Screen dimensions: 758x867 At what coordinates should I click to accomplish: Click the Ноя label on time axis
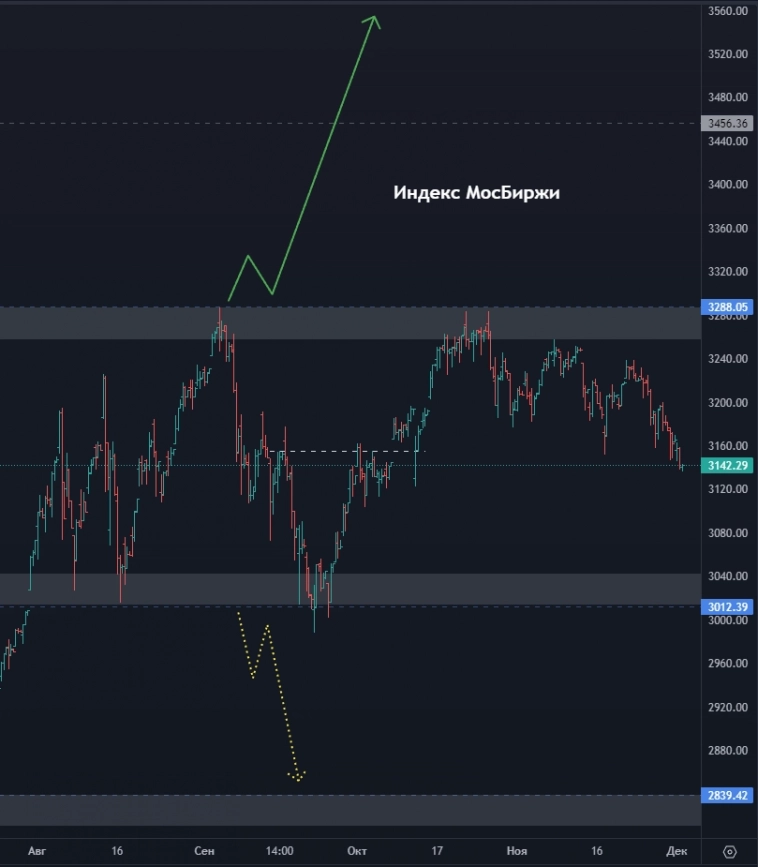(x=516, y=851)
